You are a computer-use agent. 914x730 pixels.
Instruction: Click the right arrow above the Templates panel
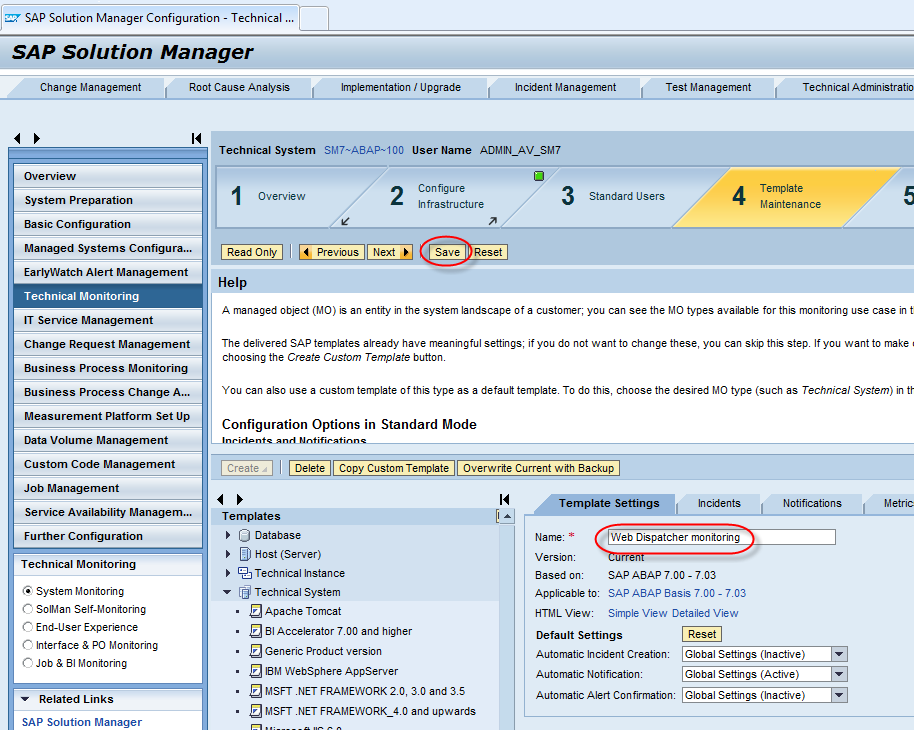(240, 499)
